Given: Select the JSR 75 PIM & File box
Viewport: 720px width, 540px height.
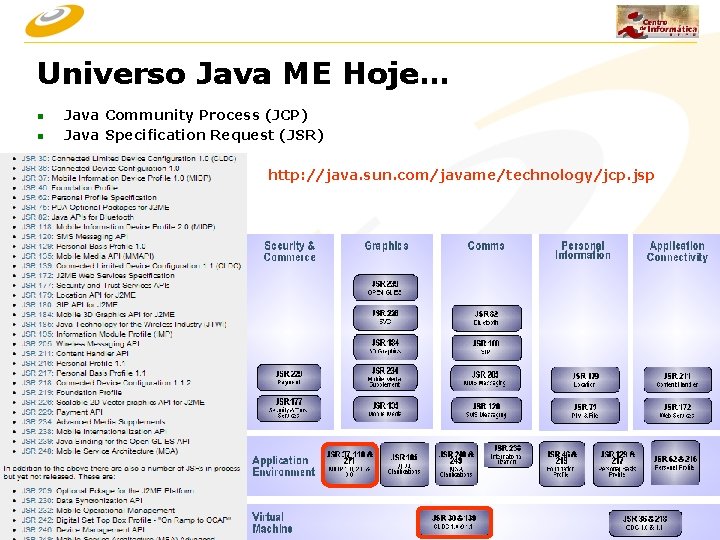Looking at the screenshot, I should point(585,411).
